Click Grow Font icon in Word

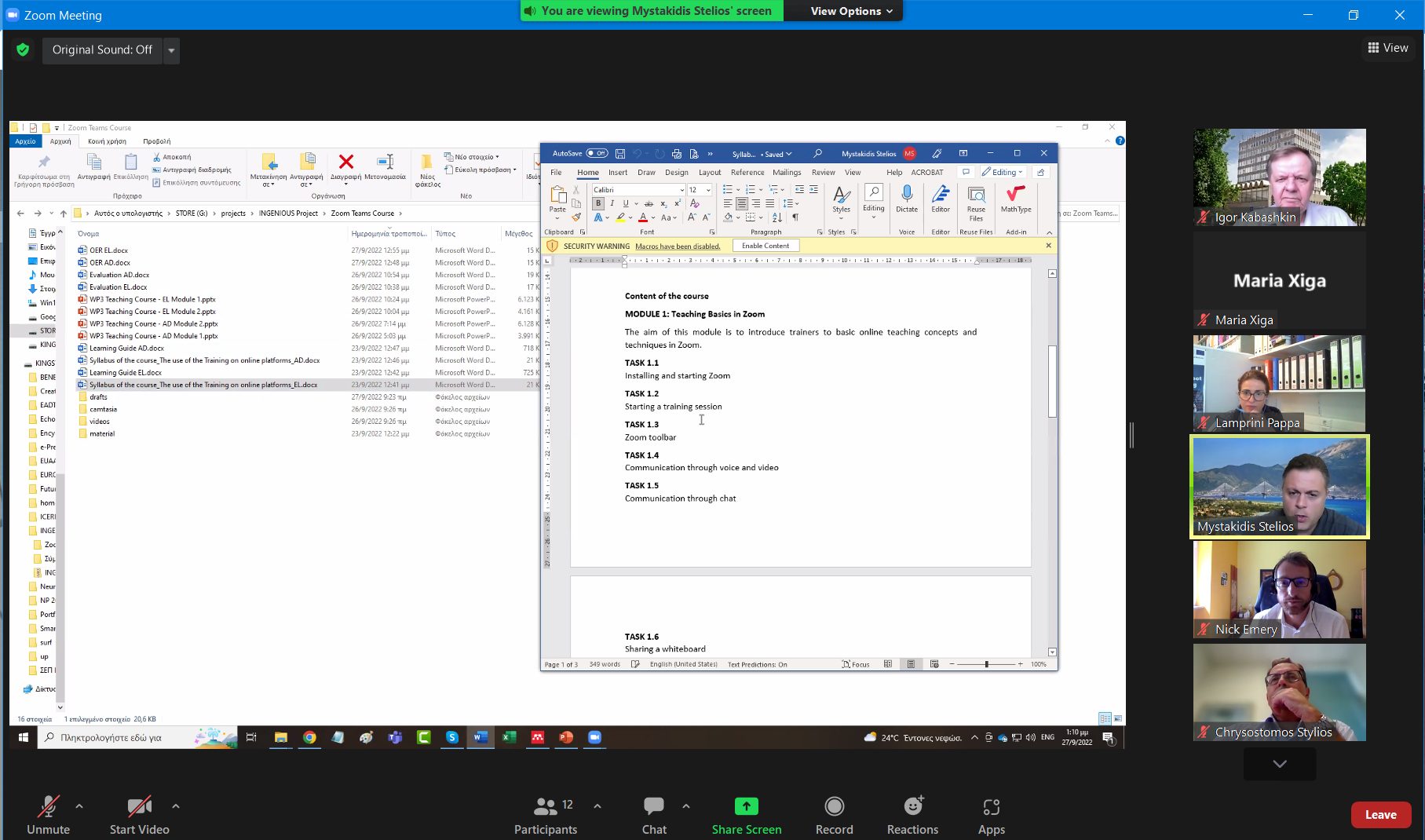pos(692,217)
